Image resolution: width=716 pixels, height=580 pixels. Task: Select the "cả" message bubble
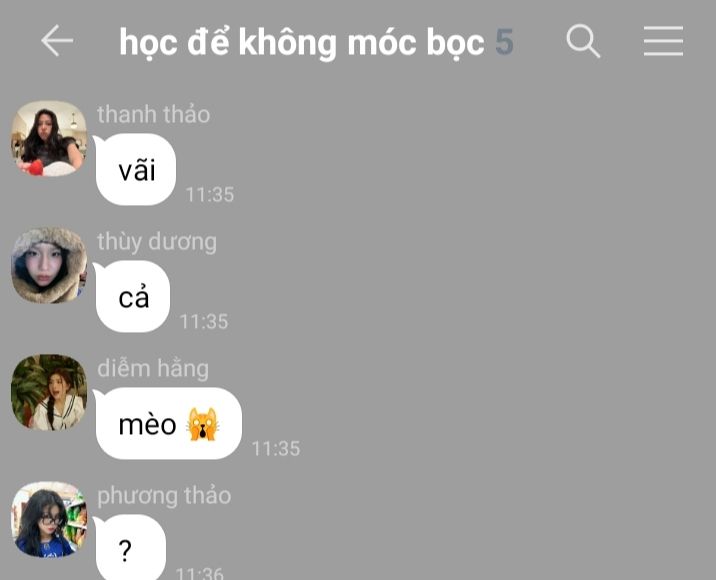pyautogui.click(x=133, y=296)
